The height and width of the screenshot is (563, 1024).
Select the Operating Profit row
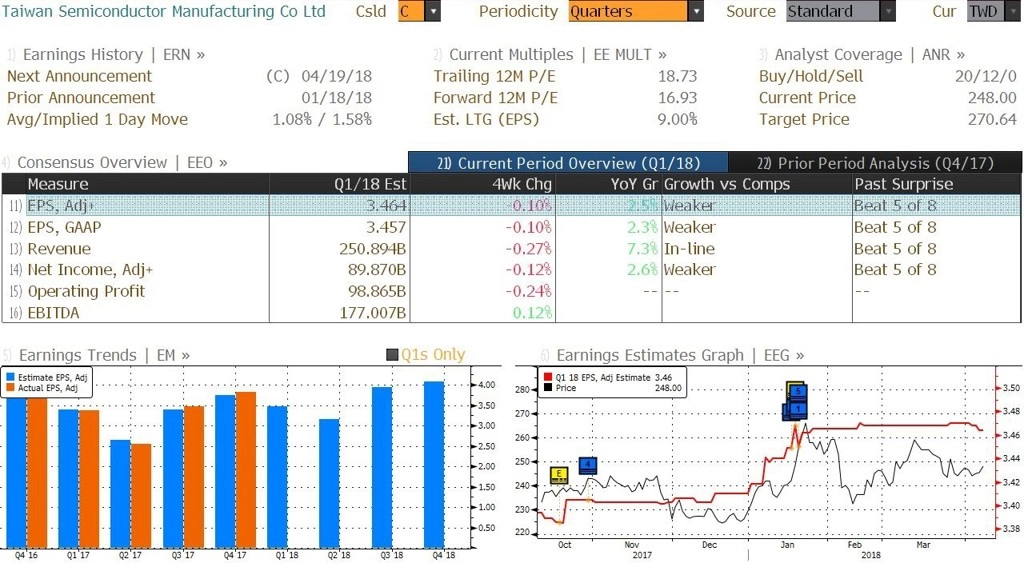[511, 291]
